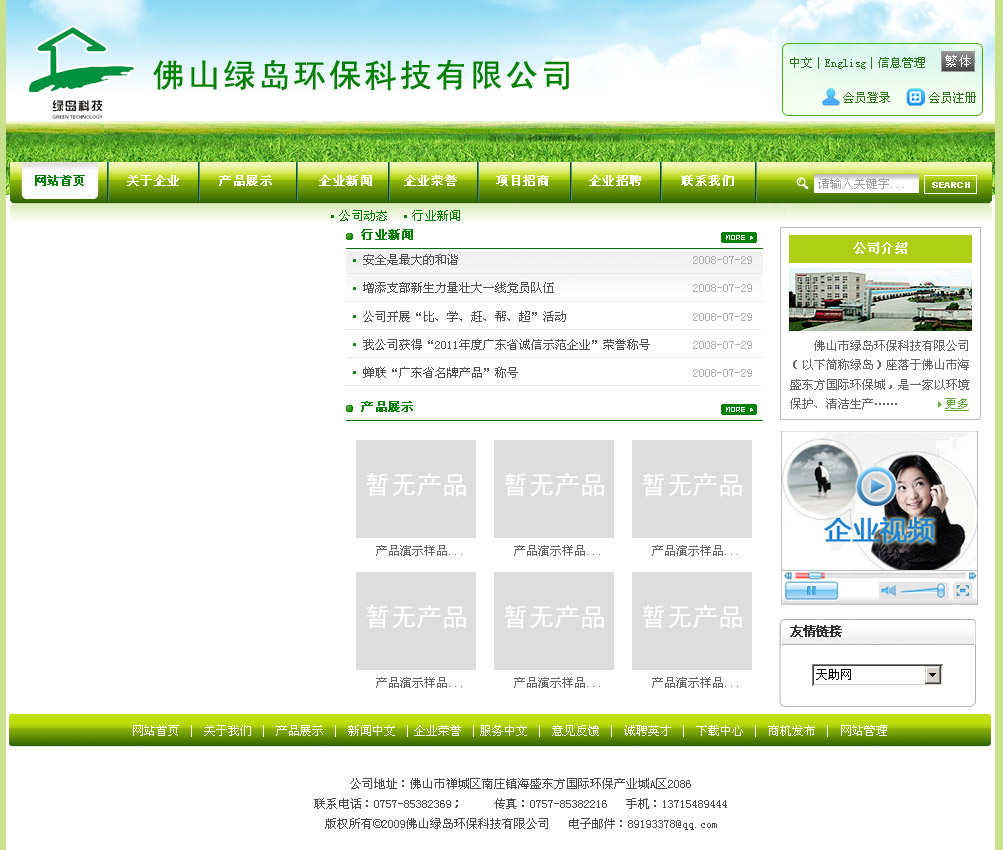Open 关于企业 in the navigation bar
Screen dimensions: 1003x850
tap(153, 181)
